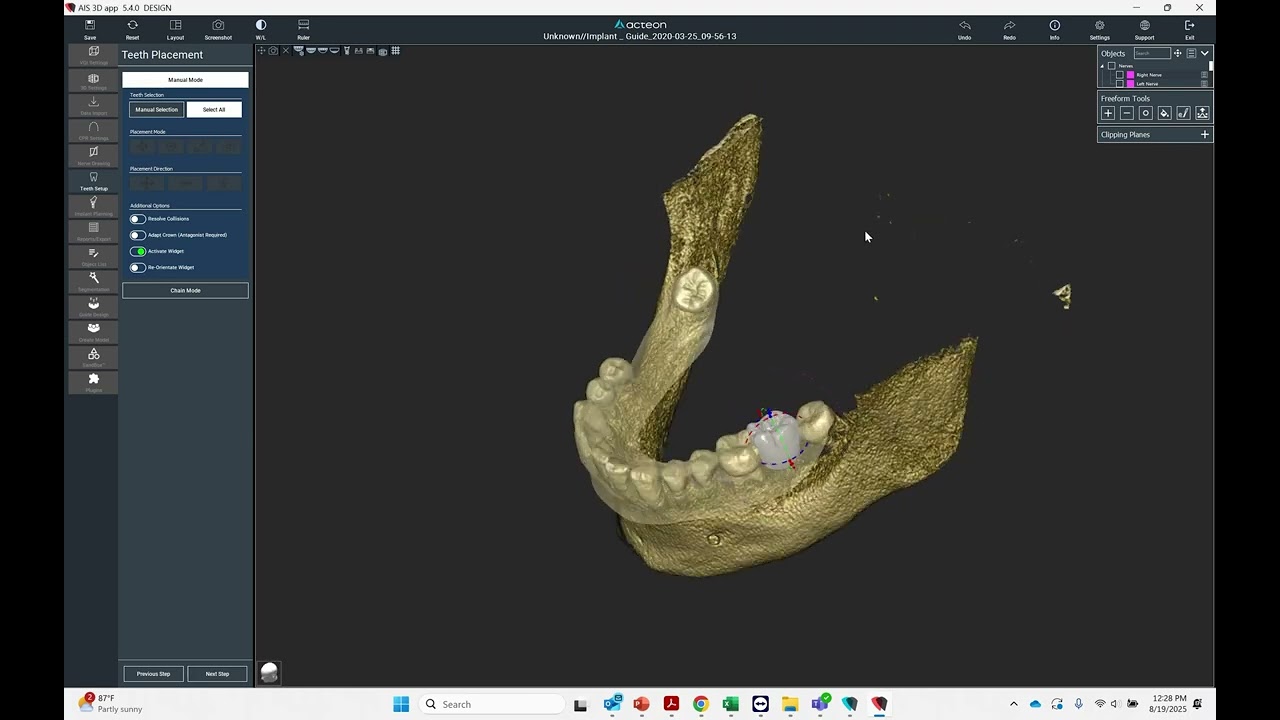Go to Data Import step
Screen dimensions: 1280x720
pyautogui.click(x=94, y=106)
